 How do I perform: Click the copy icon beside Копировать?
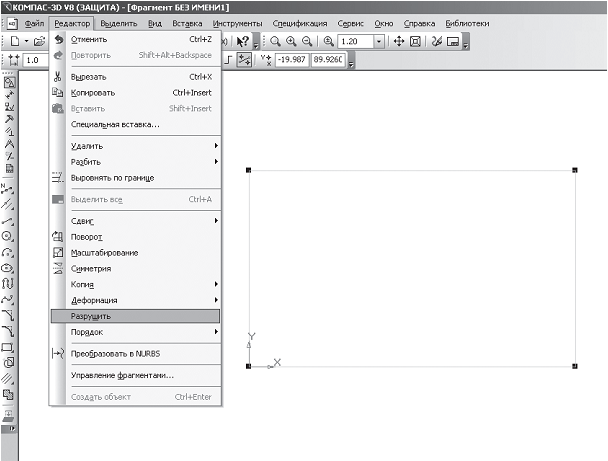coord(58,92)
